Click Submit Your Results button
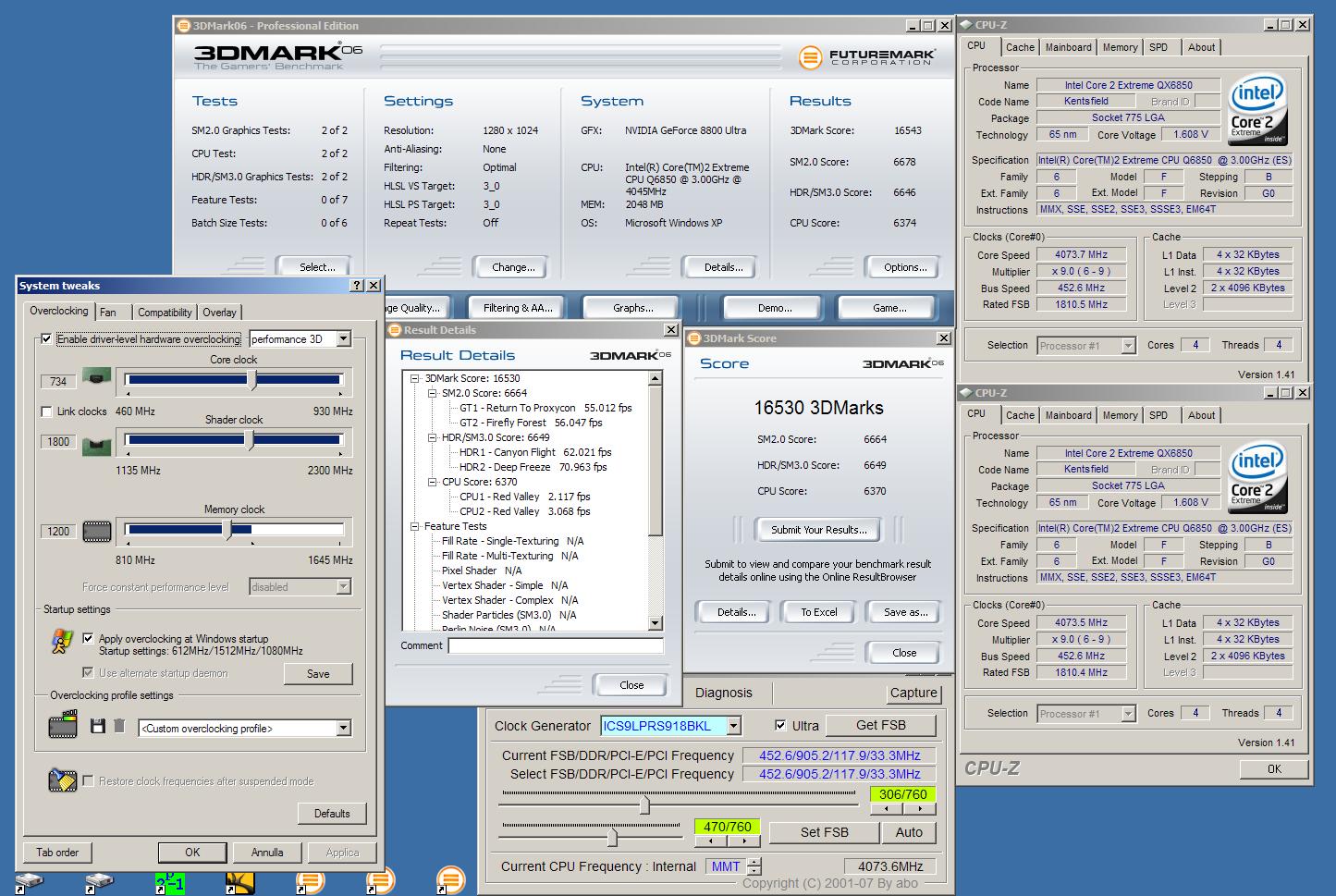Viewport: 1336px width, 896px height. coord(819,530)
